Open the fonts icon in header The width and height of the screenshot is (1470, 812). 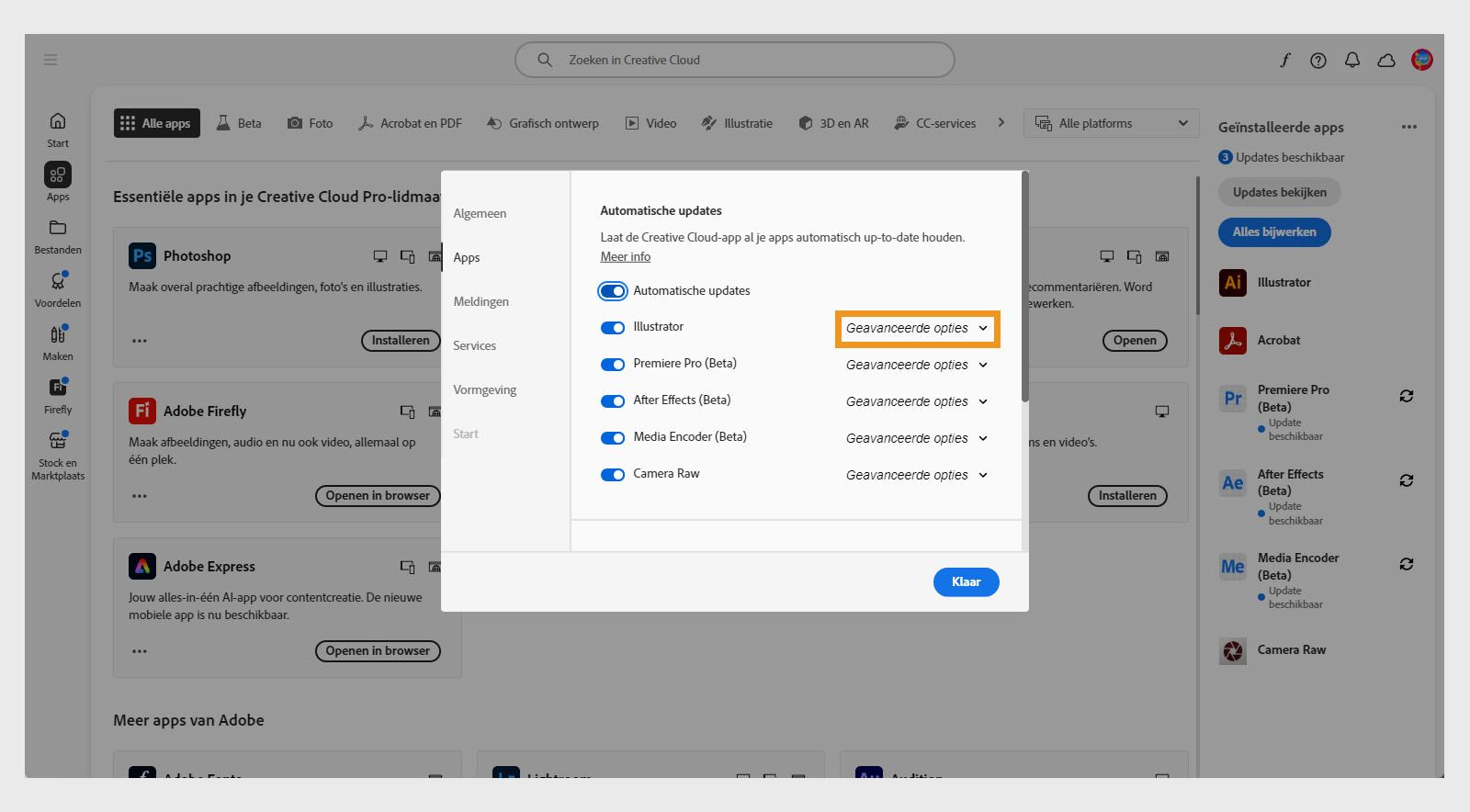1284,61
